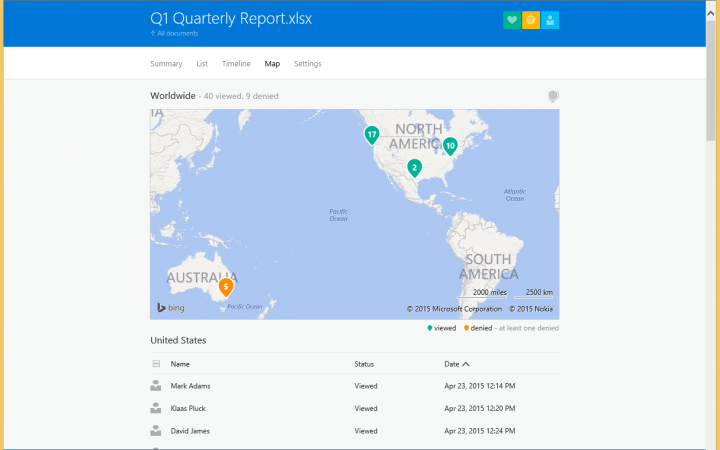Click the Bing logo on the map
Screen dimensions: 720x450
point(171,308)
